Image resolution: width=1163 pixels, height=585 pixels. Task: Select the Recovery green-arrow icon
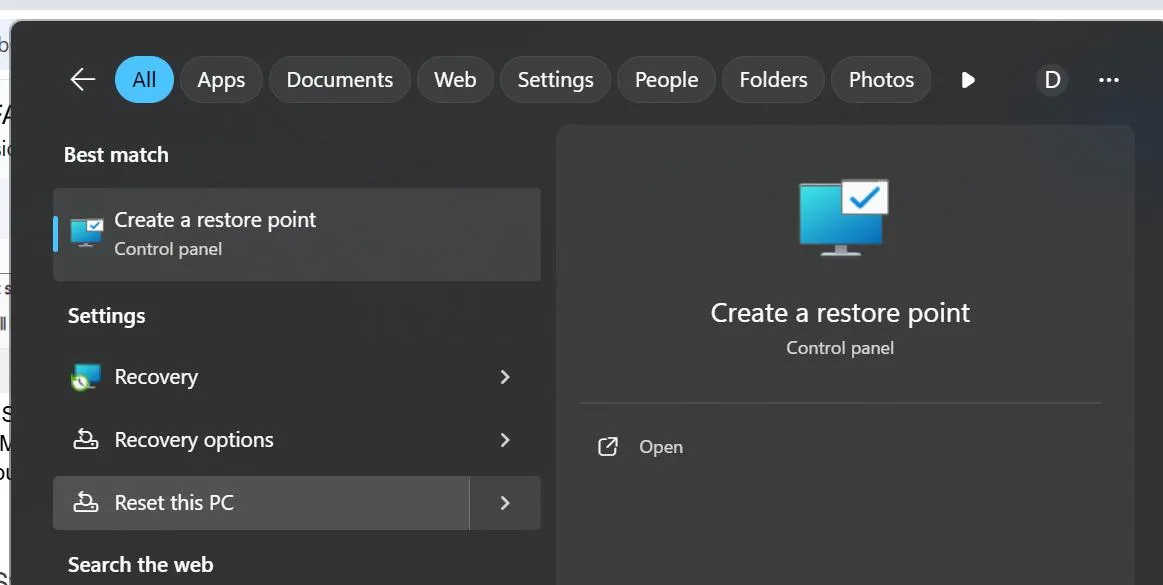click(85, 377)
